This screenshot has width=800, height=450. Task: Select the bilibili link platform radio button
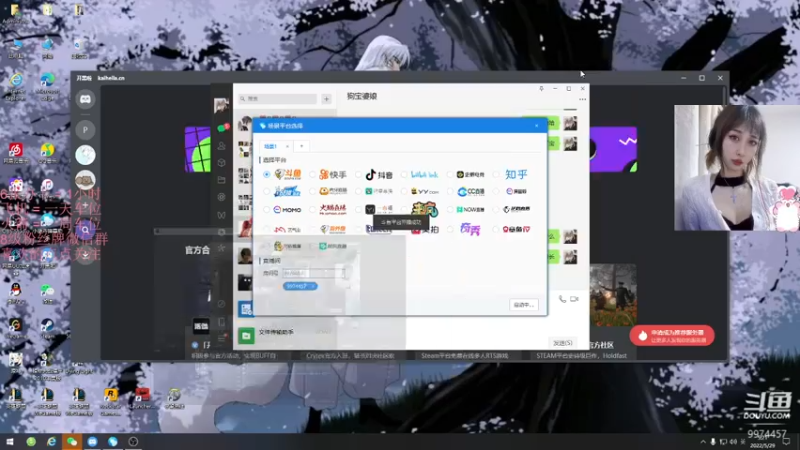[x=404, y=174]
